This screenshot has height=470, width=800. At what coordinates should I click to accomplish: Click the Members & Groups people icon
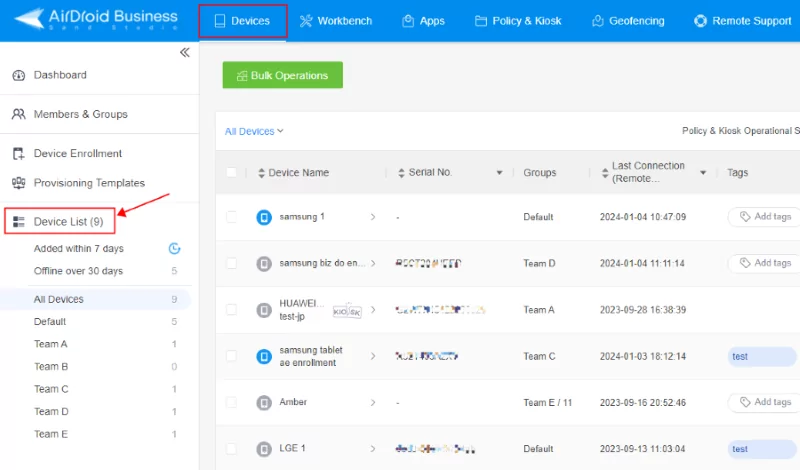click(18, 114)
